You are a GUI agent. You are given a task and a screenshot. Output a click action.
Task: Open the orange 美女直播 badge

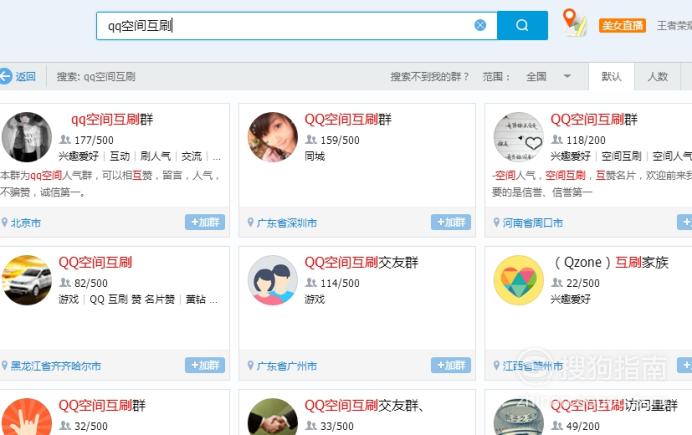[x=622, y=26]
